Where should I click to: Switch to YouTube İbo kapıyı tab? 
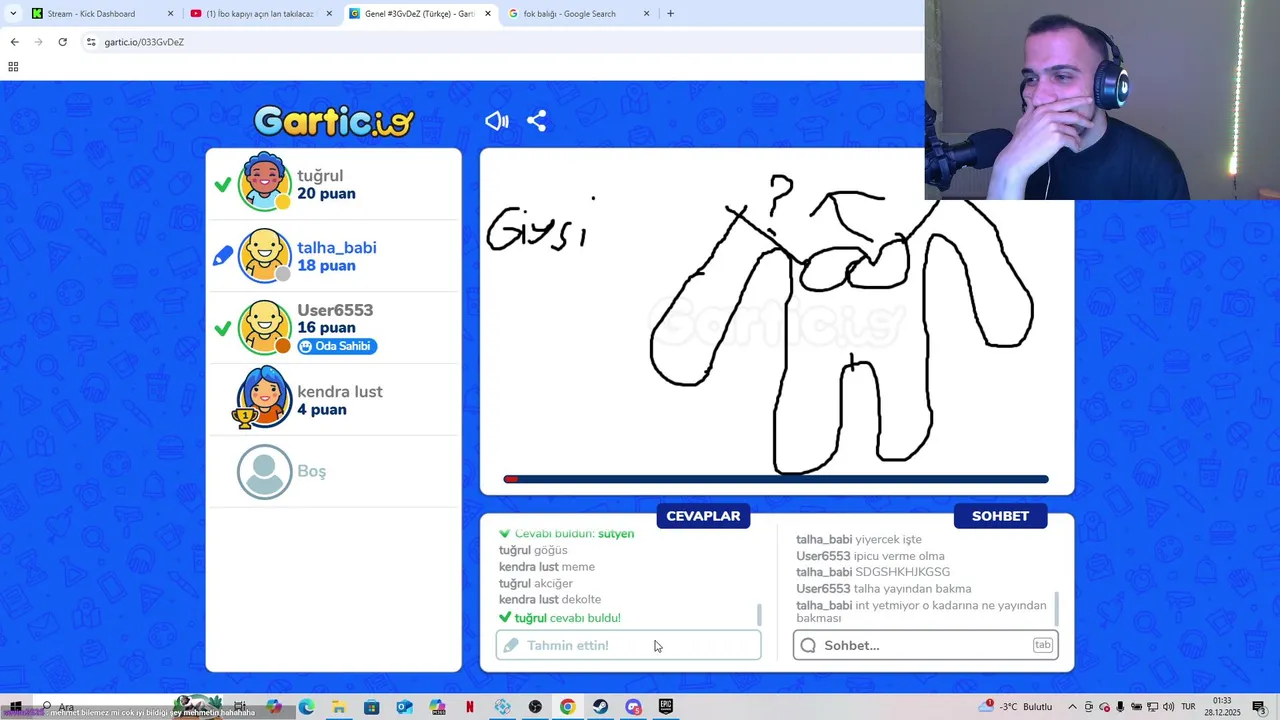pyautogui.click(x=261, y=14)
